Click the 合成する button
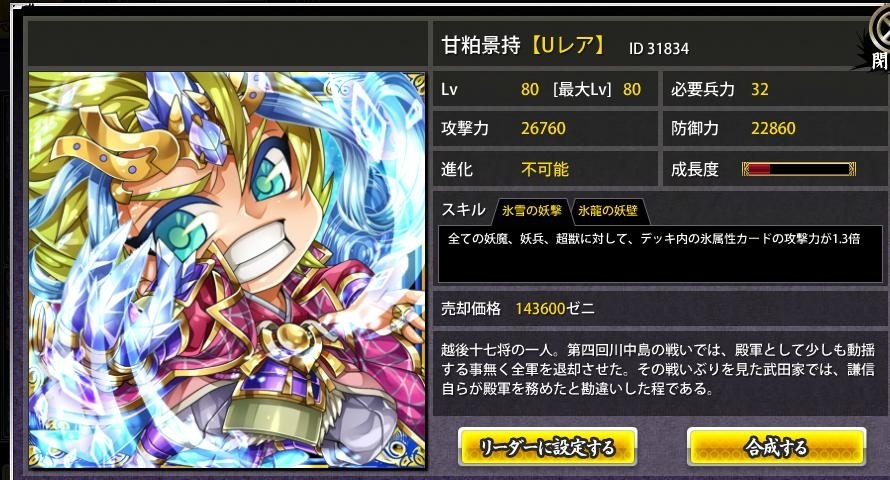 point(776,447)
